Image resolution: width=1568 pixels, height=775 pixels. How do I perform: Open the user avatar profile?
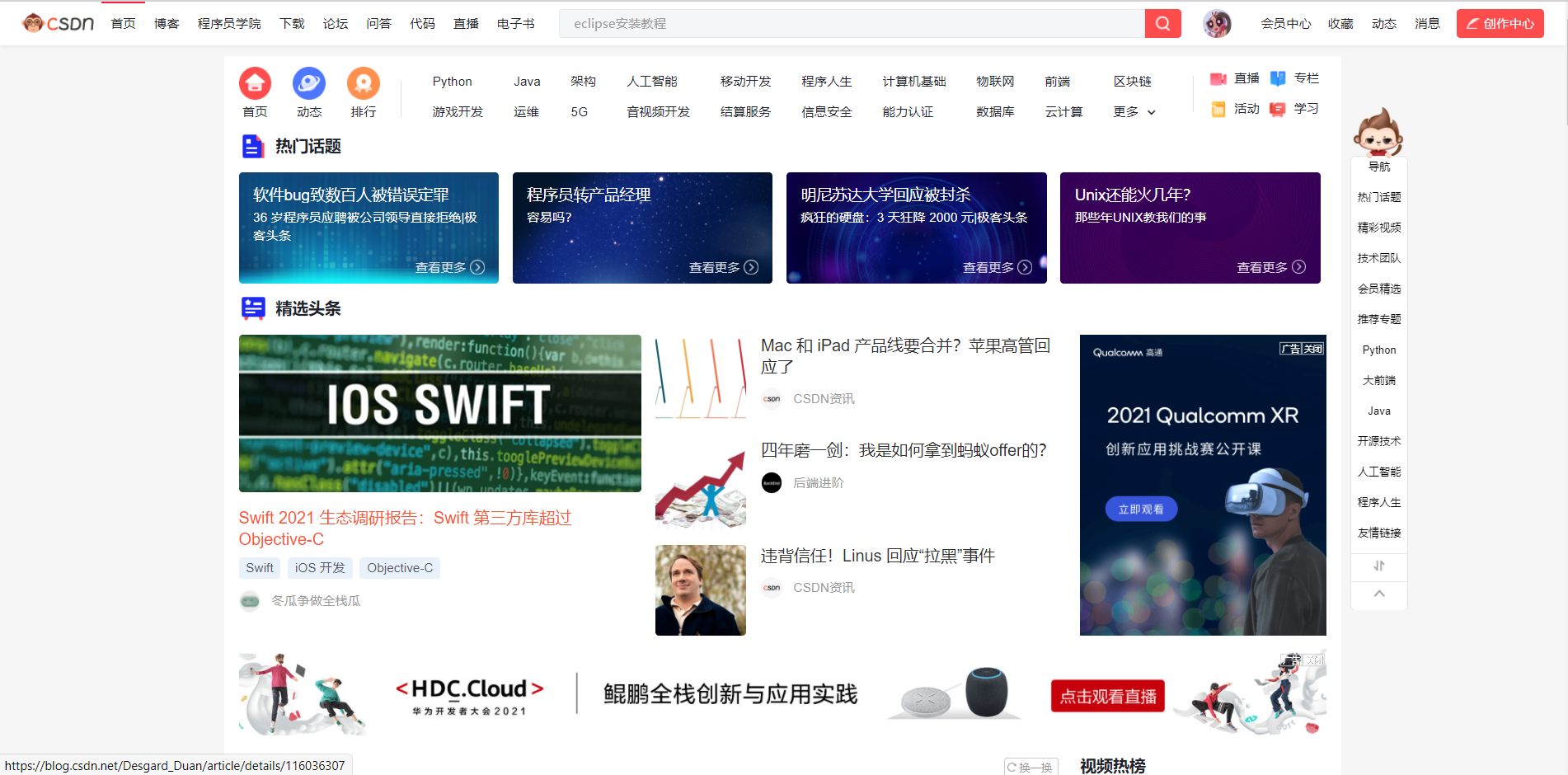(x=1217, y=24)
